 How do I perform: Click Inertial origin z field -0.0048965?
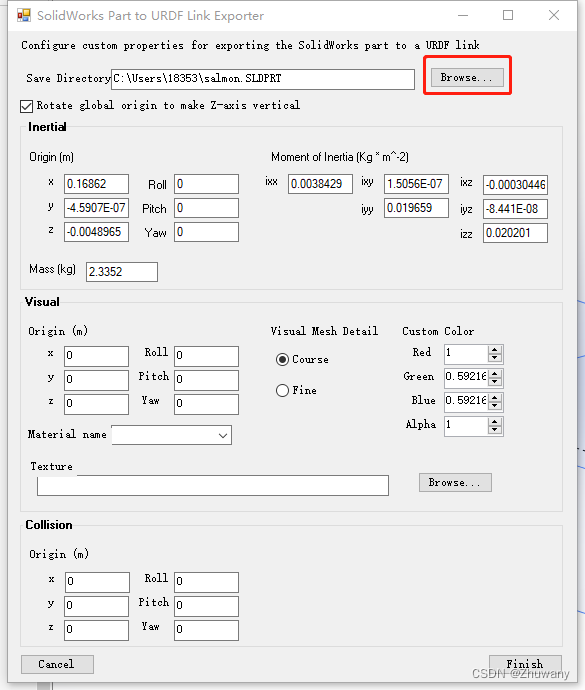point(96,232)
